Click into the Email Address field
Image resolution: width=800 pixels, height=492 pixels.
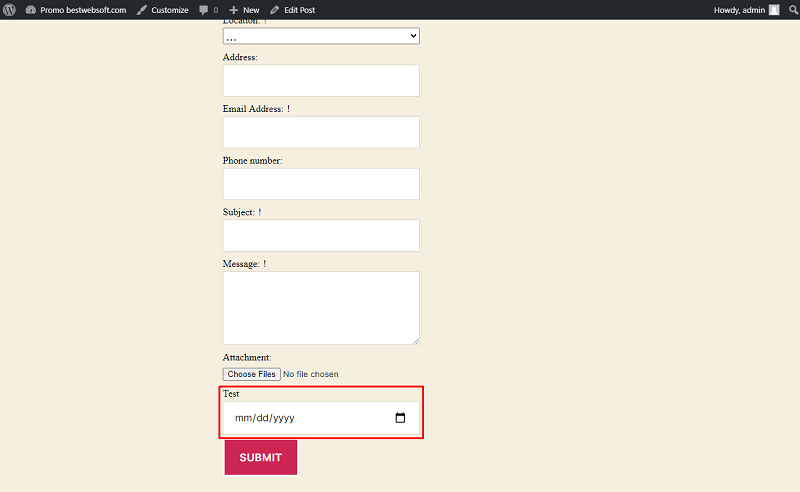321,132
